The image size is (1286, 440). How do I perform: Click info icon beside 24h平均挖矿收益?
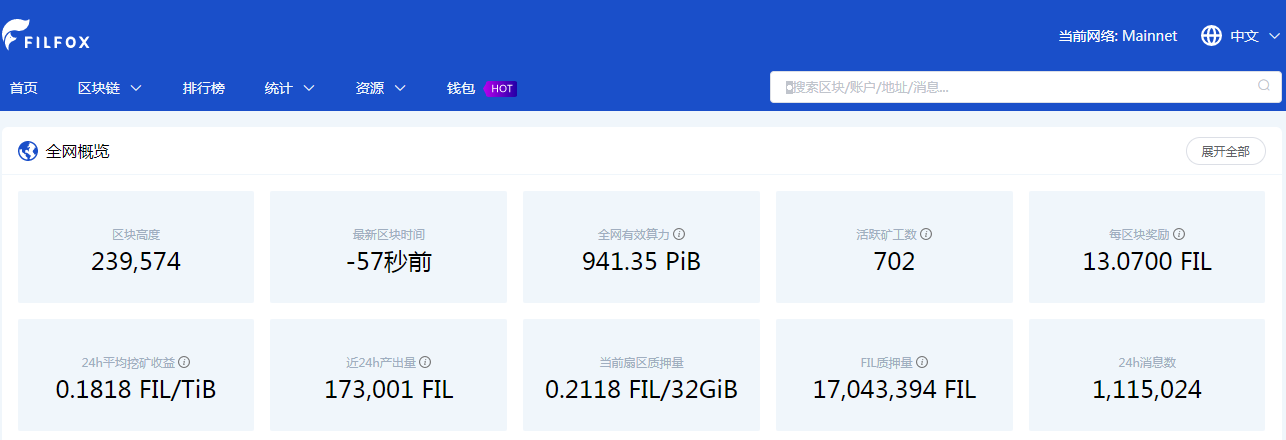(x=184, y=362)
